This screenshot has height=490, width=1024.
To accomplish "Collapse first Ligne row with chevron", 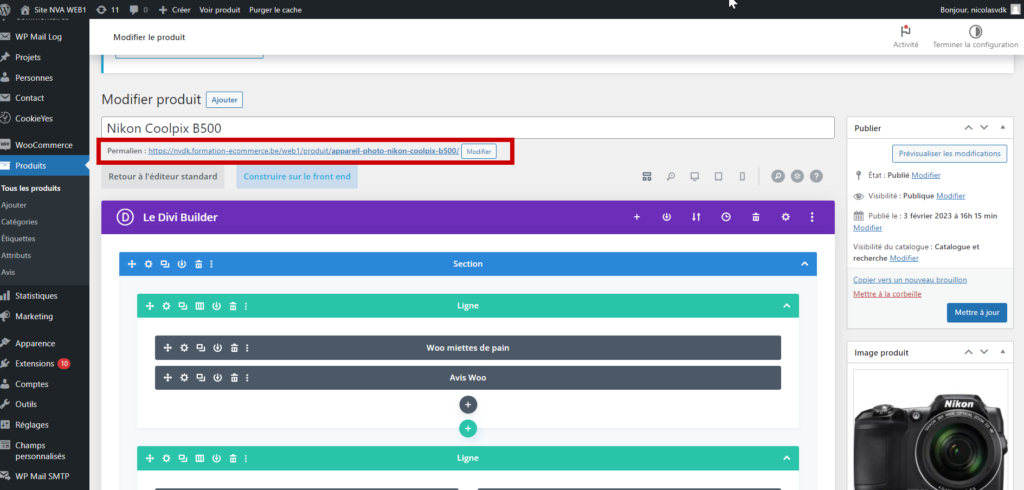I will (x=787, y=306).
